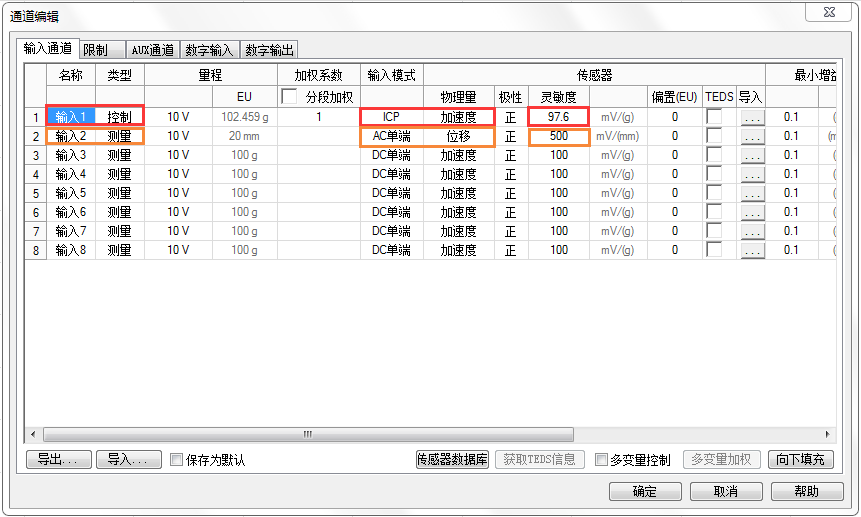Check the TEDS box for row 4
The width and height of the screenshot is (861, 517).
coord(714,174)
